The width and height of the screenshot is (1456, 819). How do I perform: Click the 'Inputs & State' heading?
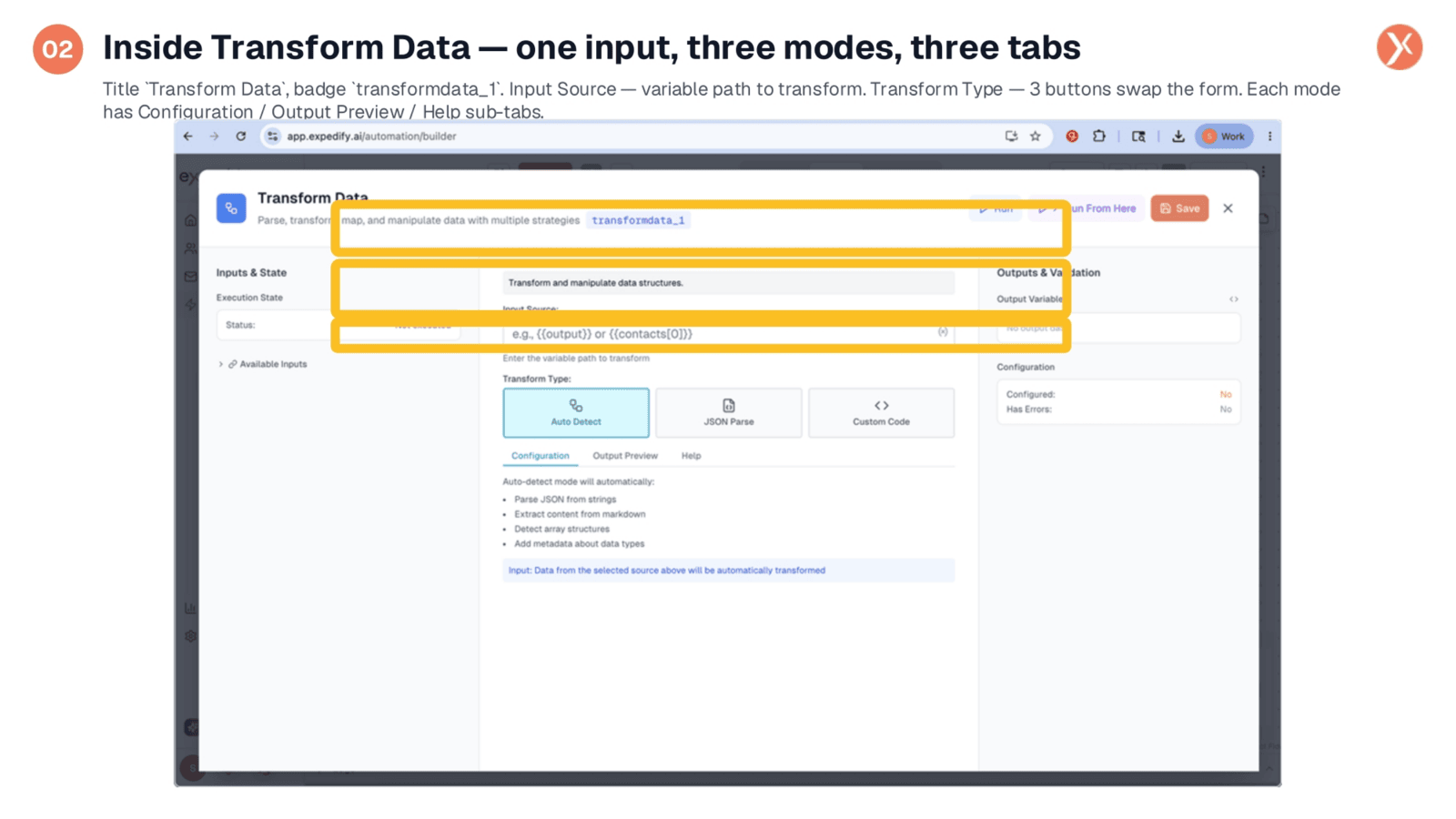click(251, 273)
